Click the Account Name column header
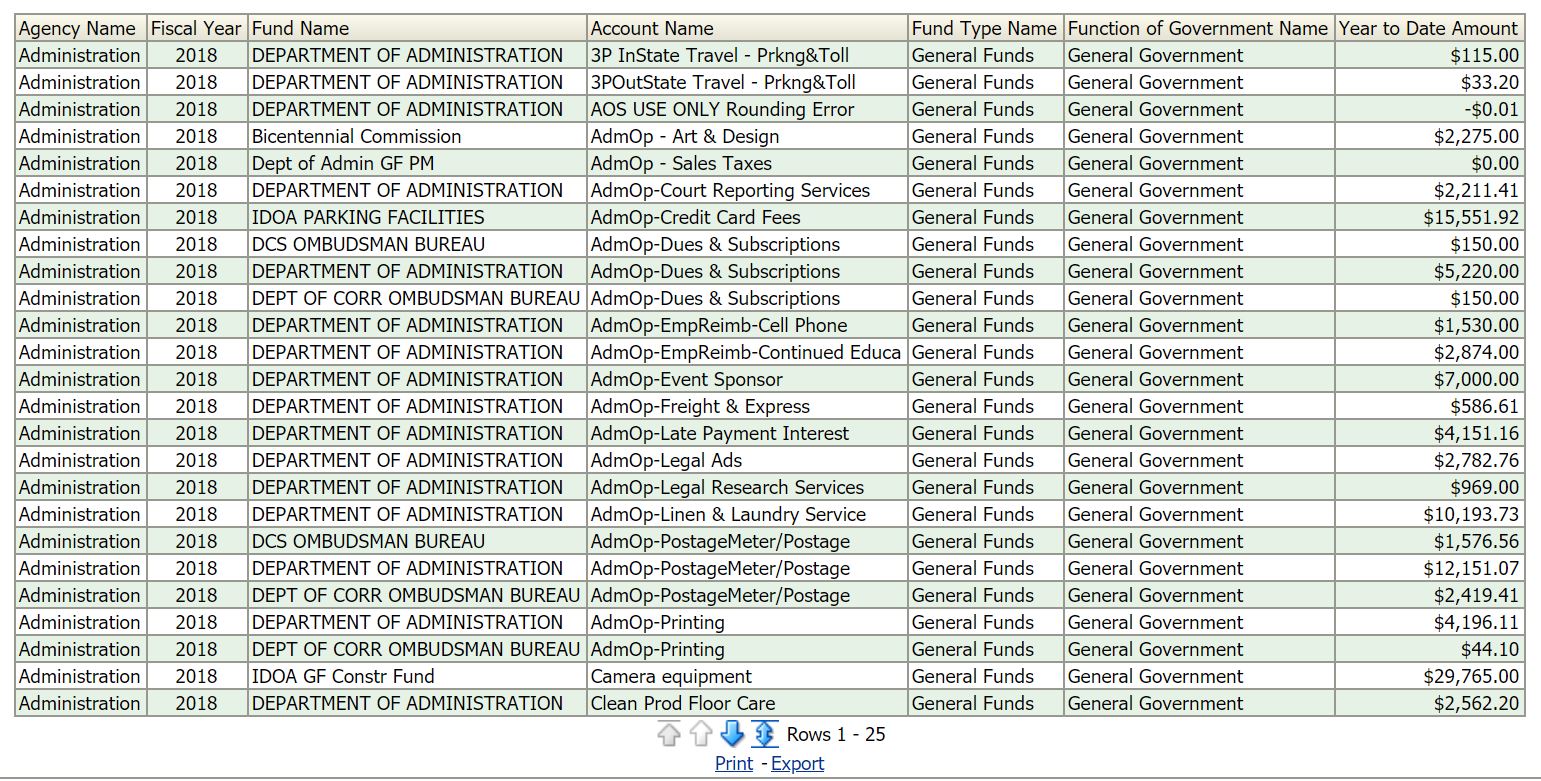Image resolution: width=1541 pixels, height=781 pixels. pyautogui.click(x=748, y=28)
